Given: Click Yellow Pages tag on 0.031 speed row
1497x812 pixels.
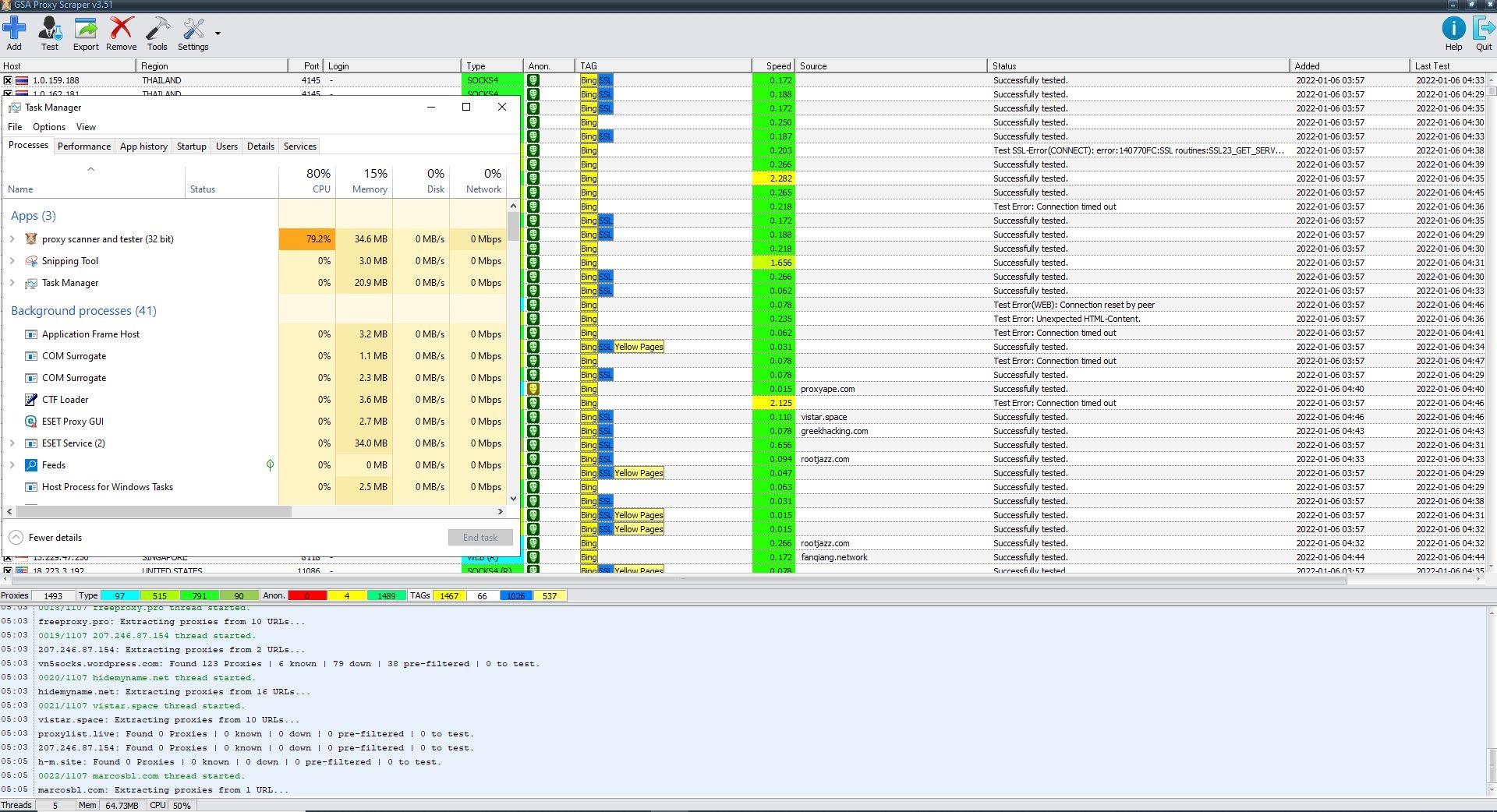Looking at the screenshot, I should 639,347.
